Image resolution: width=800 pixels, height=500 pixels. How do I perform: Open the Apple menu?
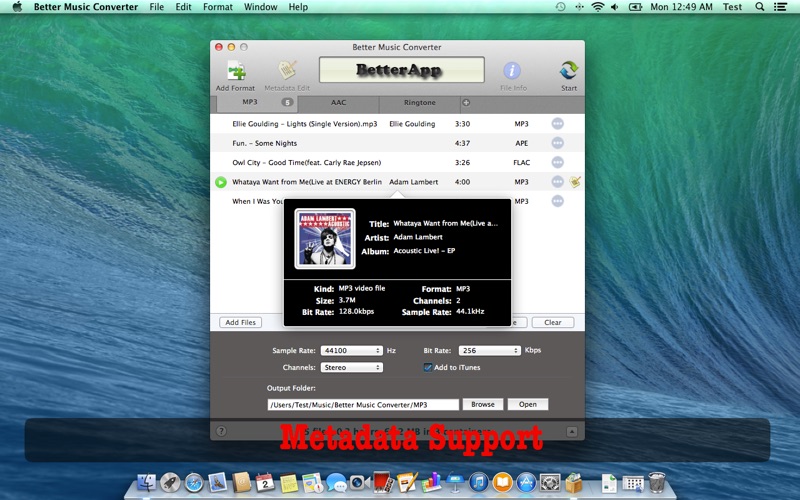click(x=17, y=7)
